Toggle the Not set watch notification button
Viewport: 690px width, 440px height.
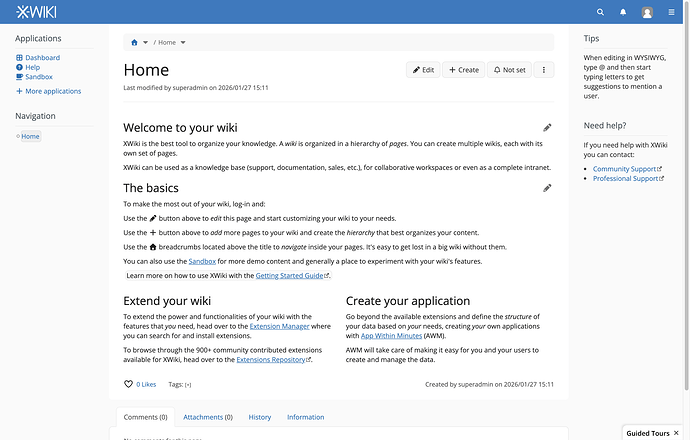[x=509, y=70]
